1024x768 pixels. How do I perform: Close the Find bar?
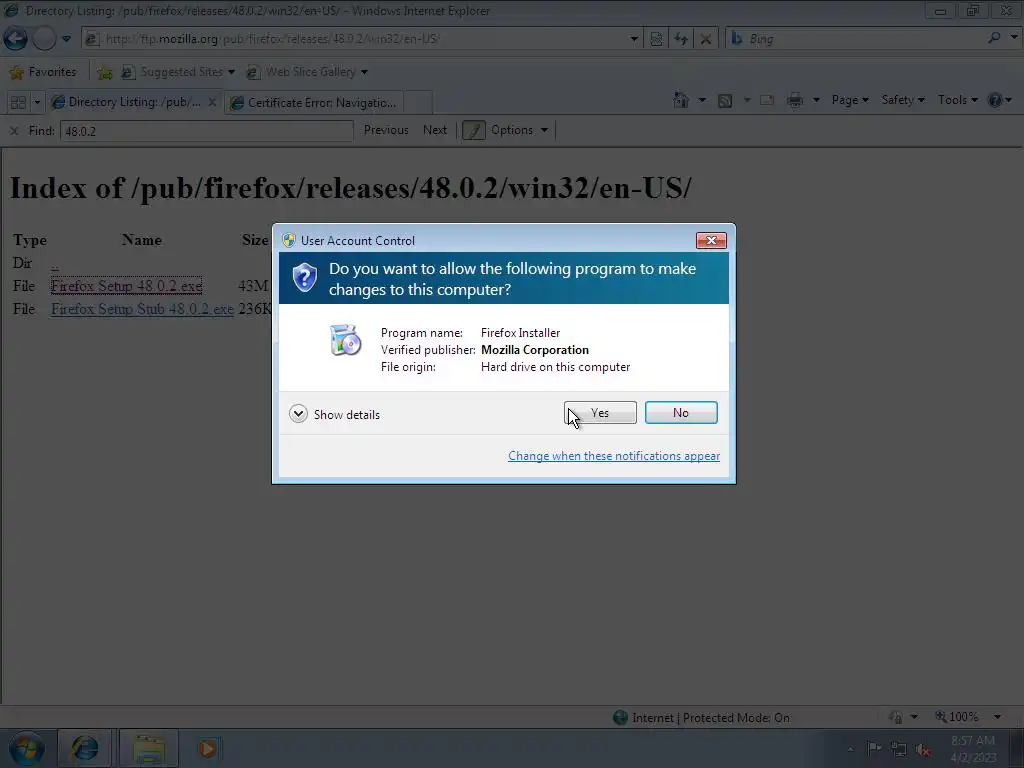click(14, 131)
